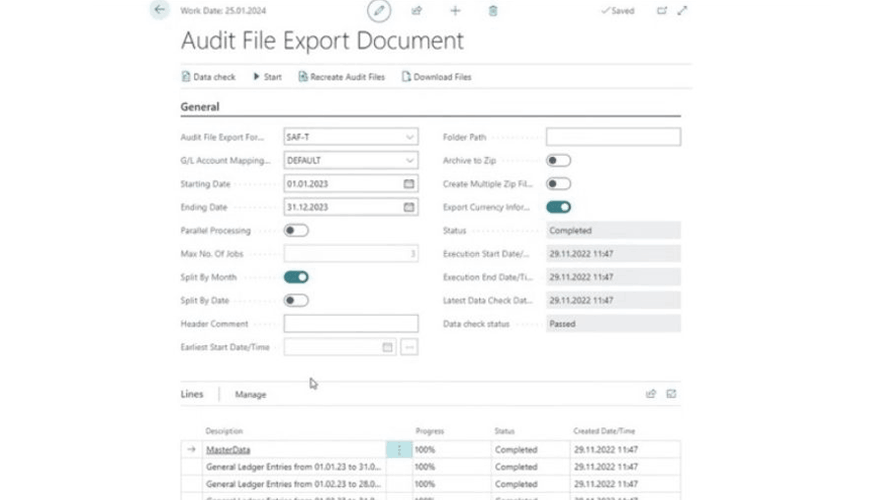Click Execution Start Date/Time value
The height and width of the screenshot is (500, 885).
click(613, 254)
